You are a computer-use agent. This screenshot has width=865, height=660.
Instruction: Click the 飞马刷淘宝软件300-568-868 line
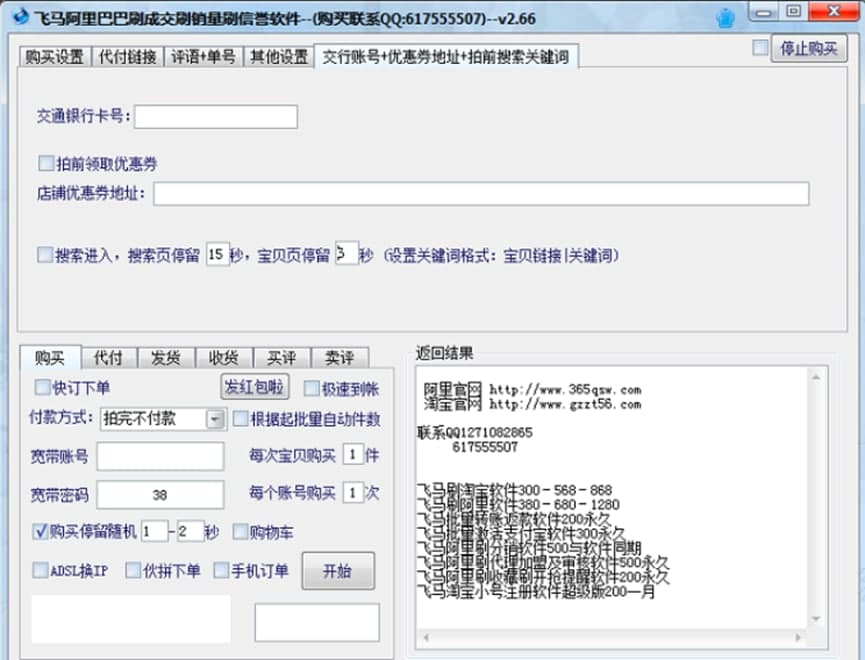(x=514, y=489)
